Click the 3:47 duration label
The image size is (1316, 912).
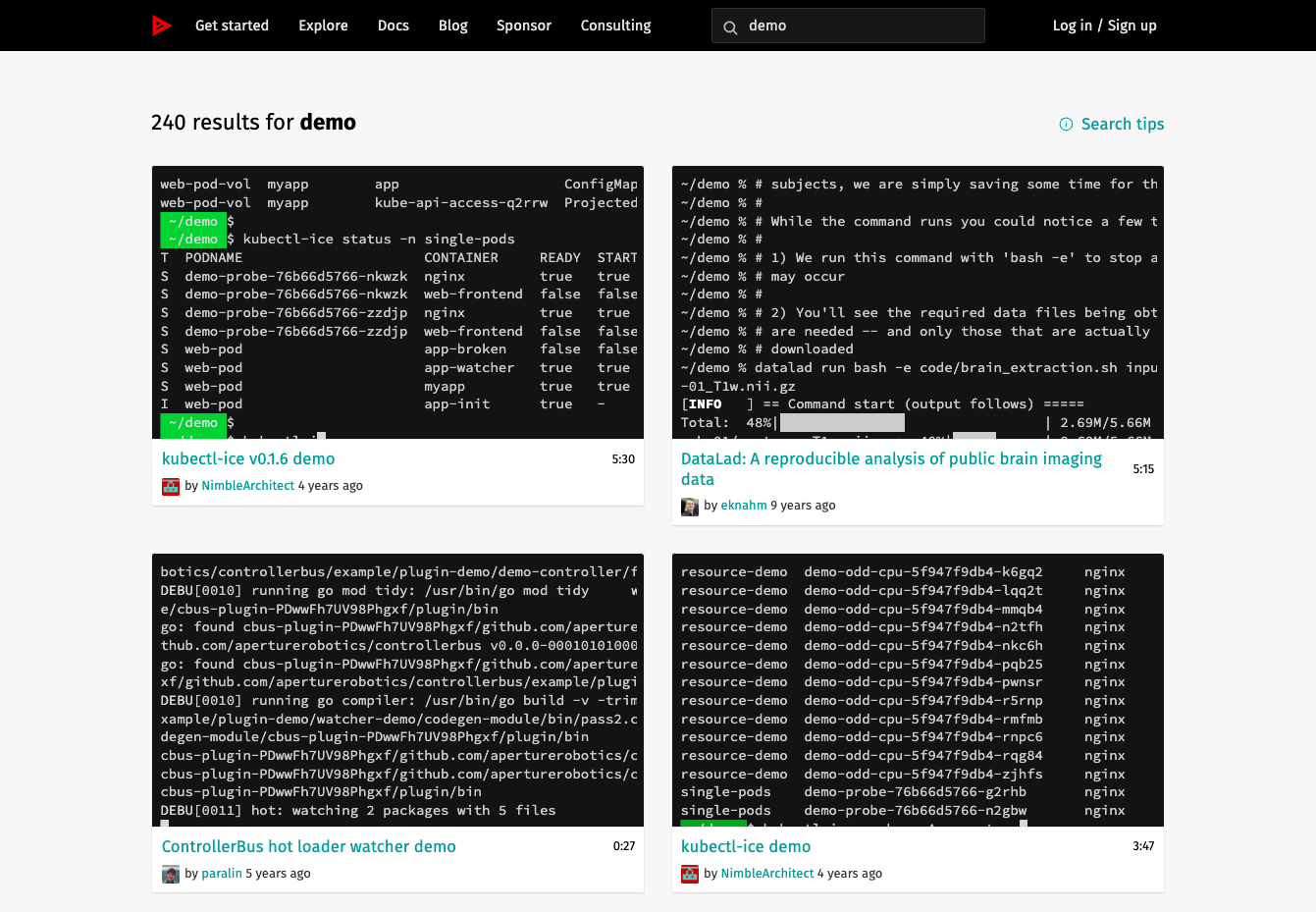1143,846
